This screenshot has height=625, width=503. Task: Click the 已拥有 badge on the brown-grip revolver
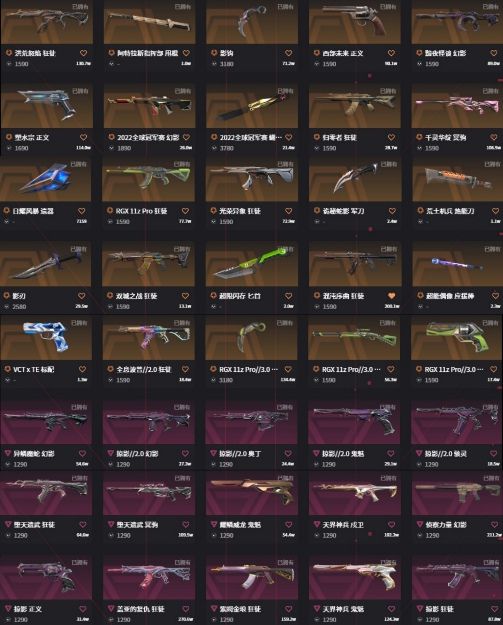[388, 7]
